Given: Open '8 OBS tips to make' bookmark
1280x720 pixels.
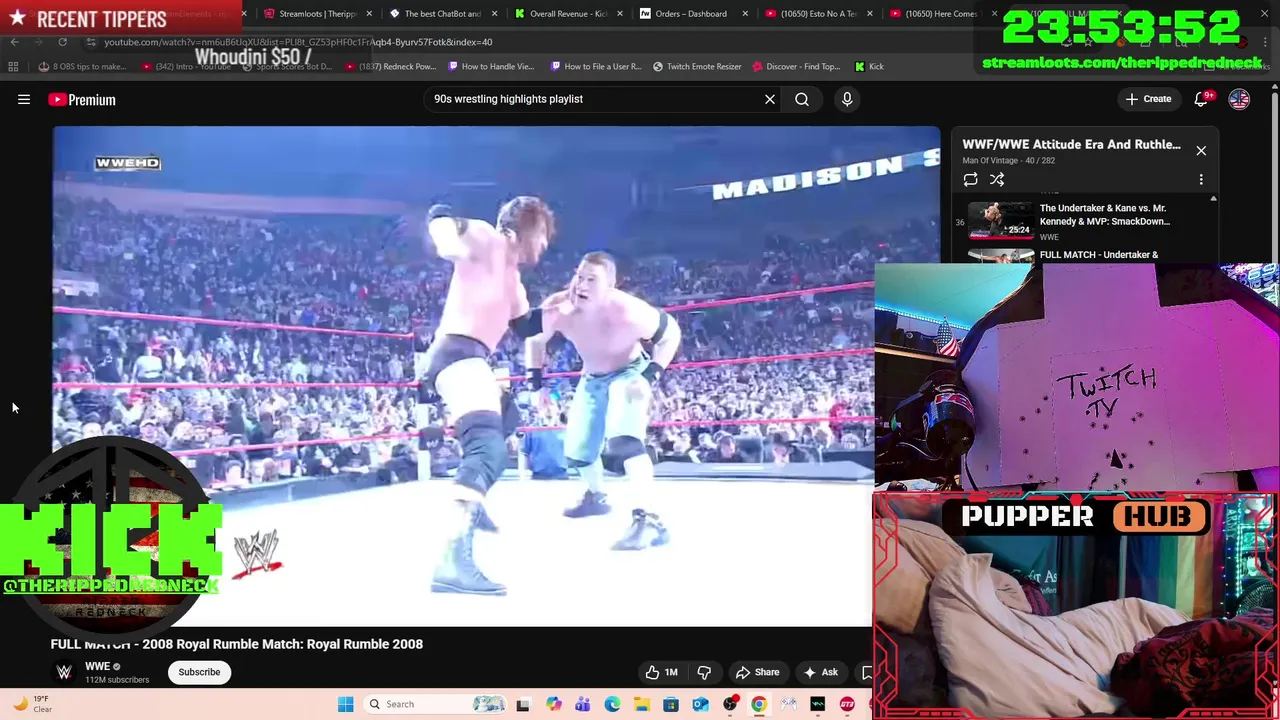Looking at the screenshot, I should click(x=82, y=66).
